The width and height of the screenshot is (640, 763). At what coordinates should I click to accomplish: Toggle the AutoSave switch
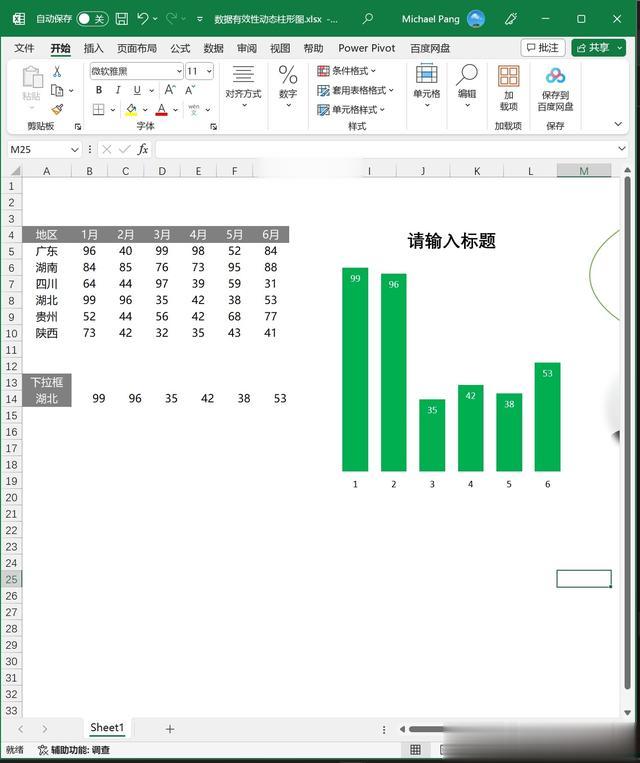coord(92,19)
